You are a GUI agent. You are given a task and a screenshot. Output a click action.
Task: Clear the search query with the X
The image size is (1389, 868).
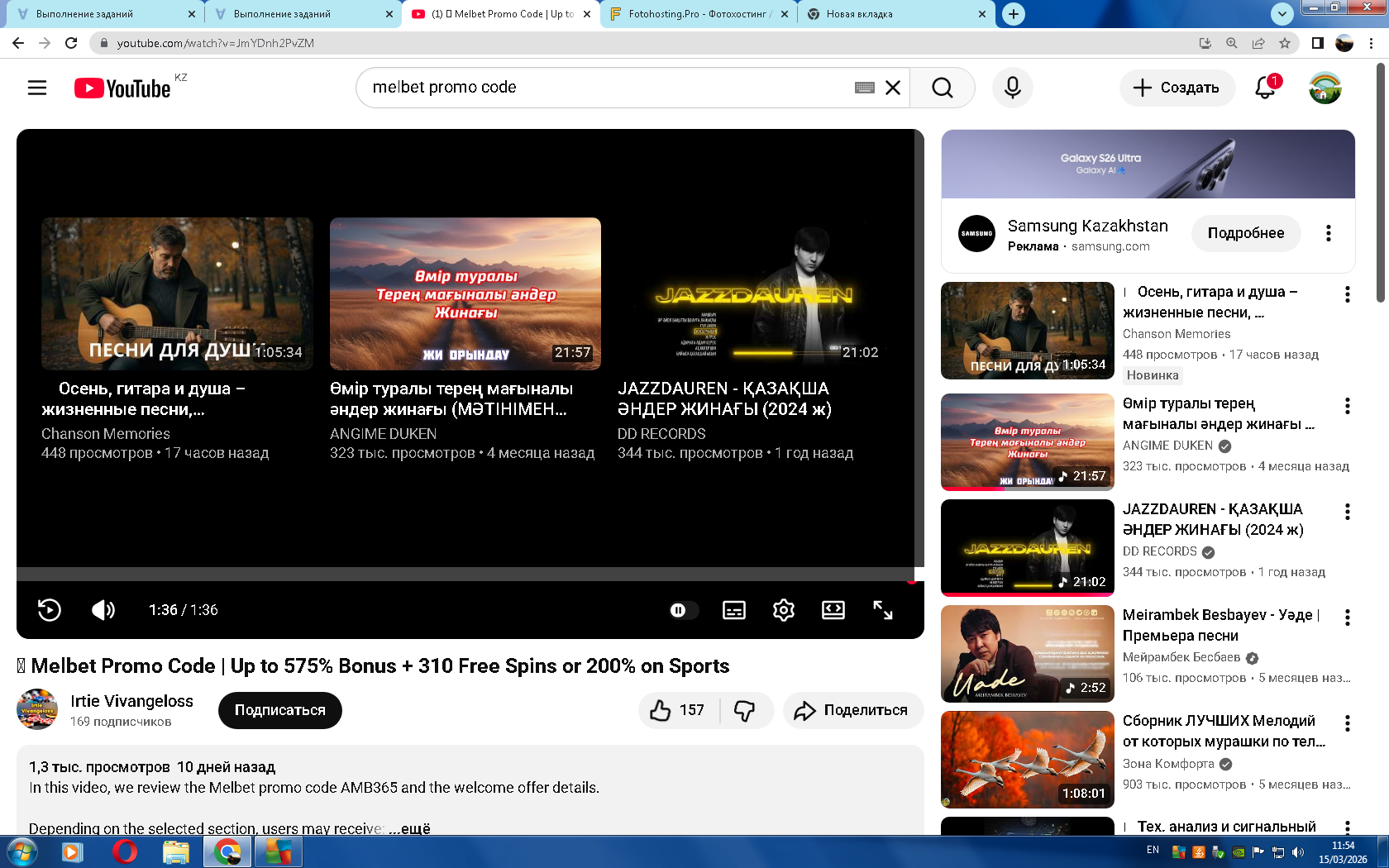click(893, 88)
